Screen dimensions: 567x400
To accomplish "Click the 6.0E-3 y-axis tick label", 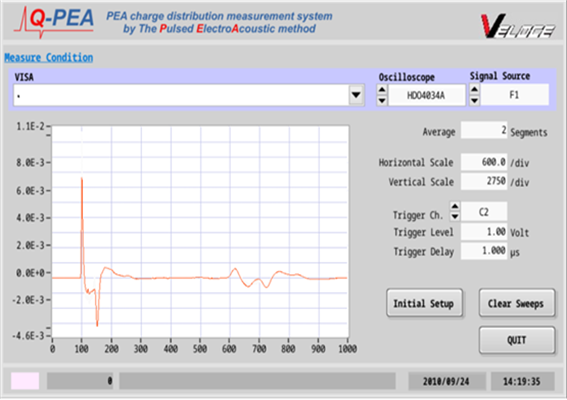I will tap(30, 191).
